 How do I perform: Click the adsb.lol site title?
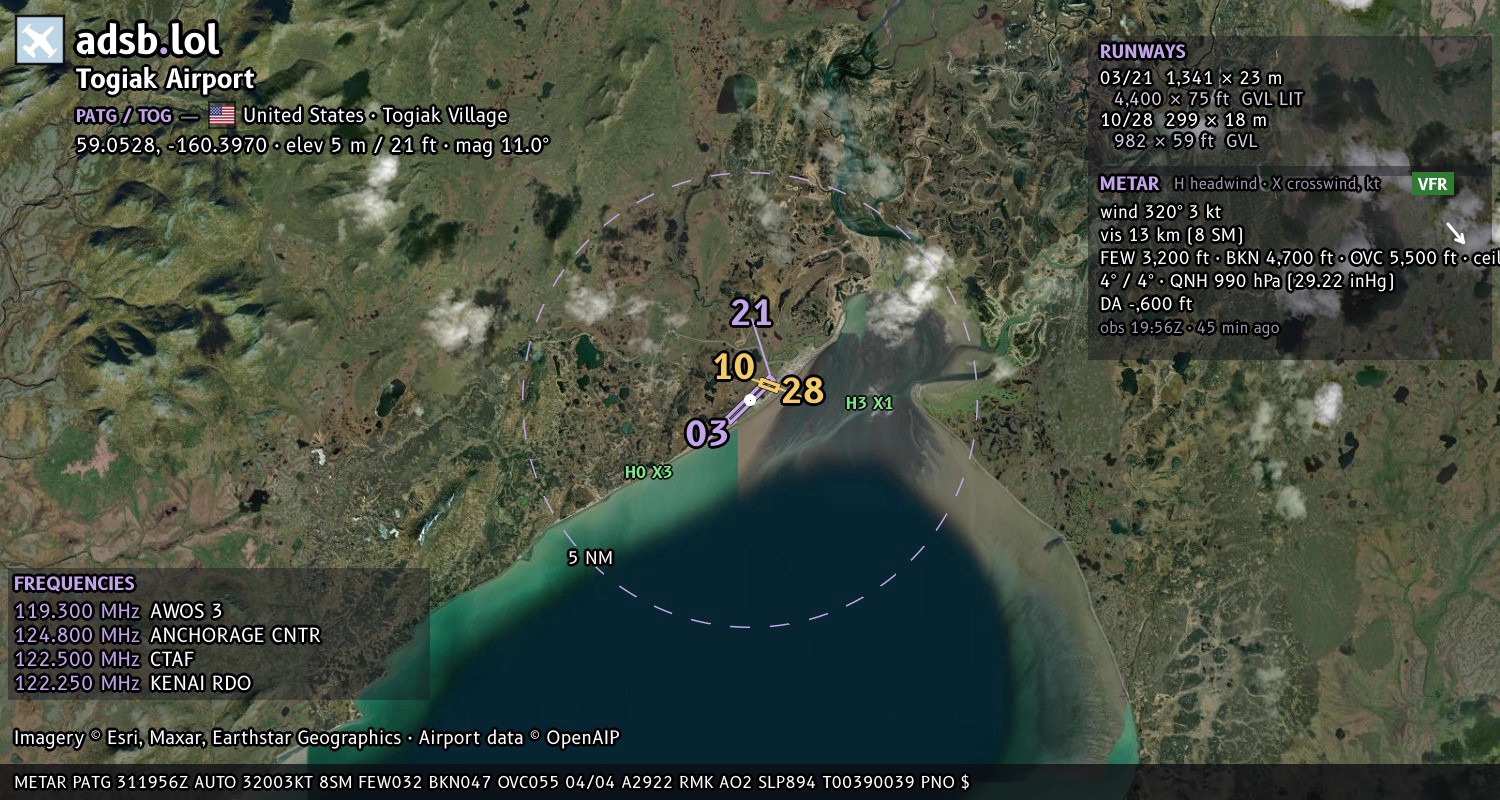click(147, 41)
